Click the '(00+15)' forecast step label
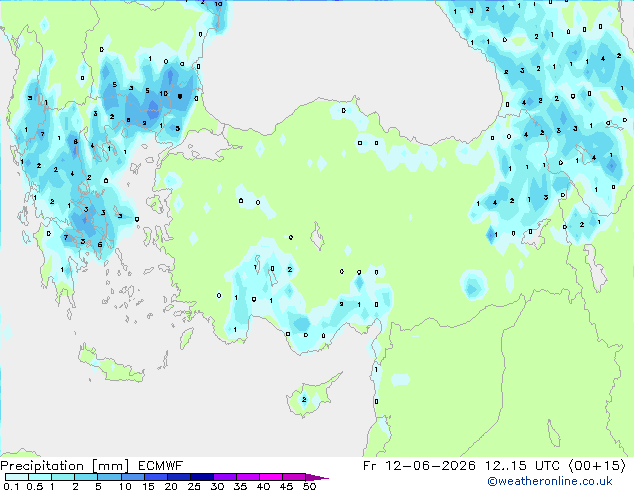The width and height of the screenshot is (634, 490). pyautogui.click(x=597, y=466)
